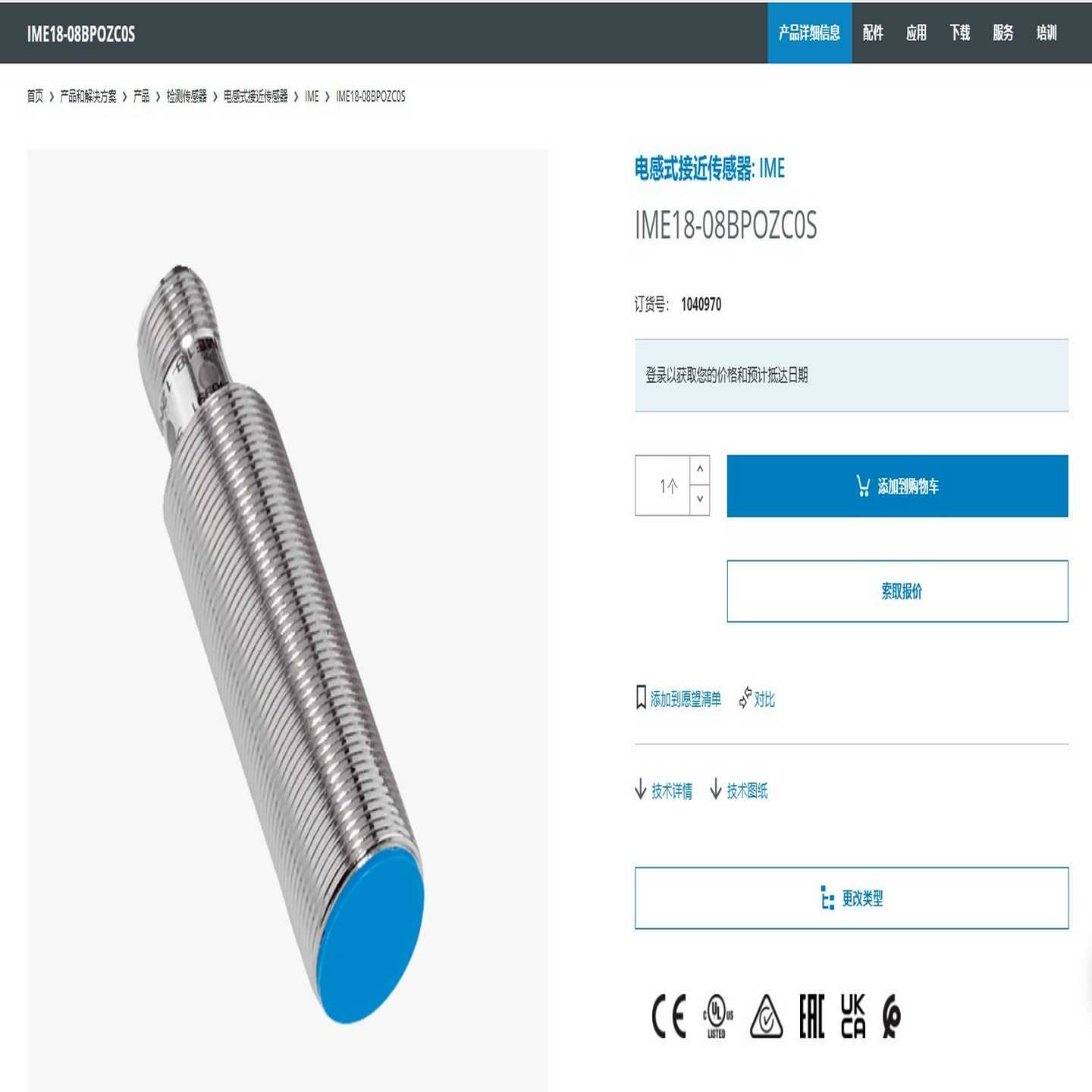
Task: Open the 电感式接近传感器 breadcrumb link
Action: [256, 96]
